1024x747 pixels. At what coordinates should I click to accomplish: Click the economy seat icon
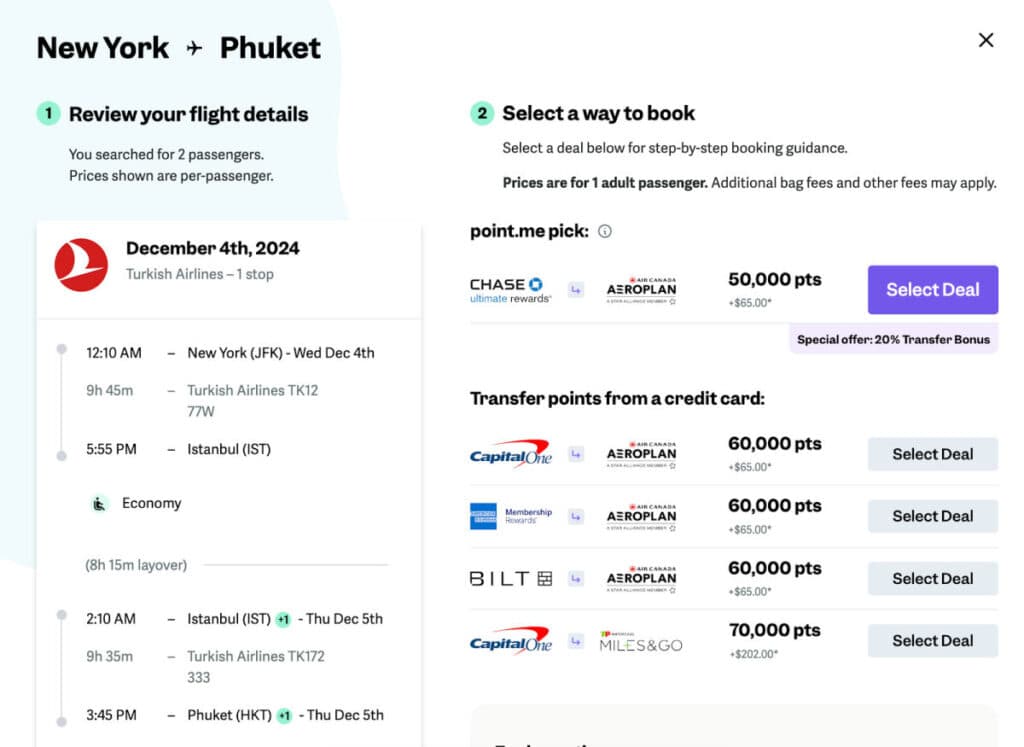100,503
